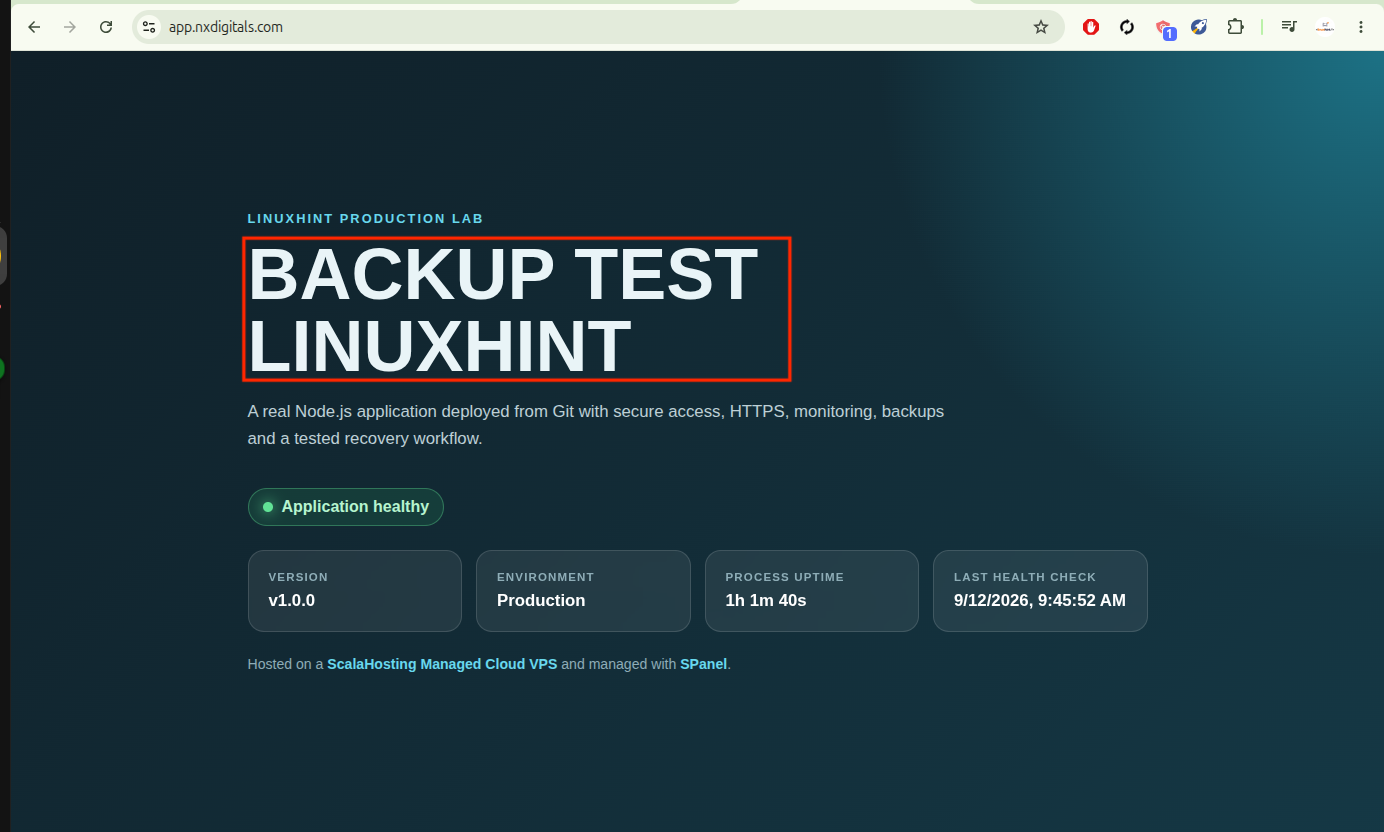This screenshot has height=832, width=1384.
Task: Bookmark this page with the star icon
Action: (1041, 27)
